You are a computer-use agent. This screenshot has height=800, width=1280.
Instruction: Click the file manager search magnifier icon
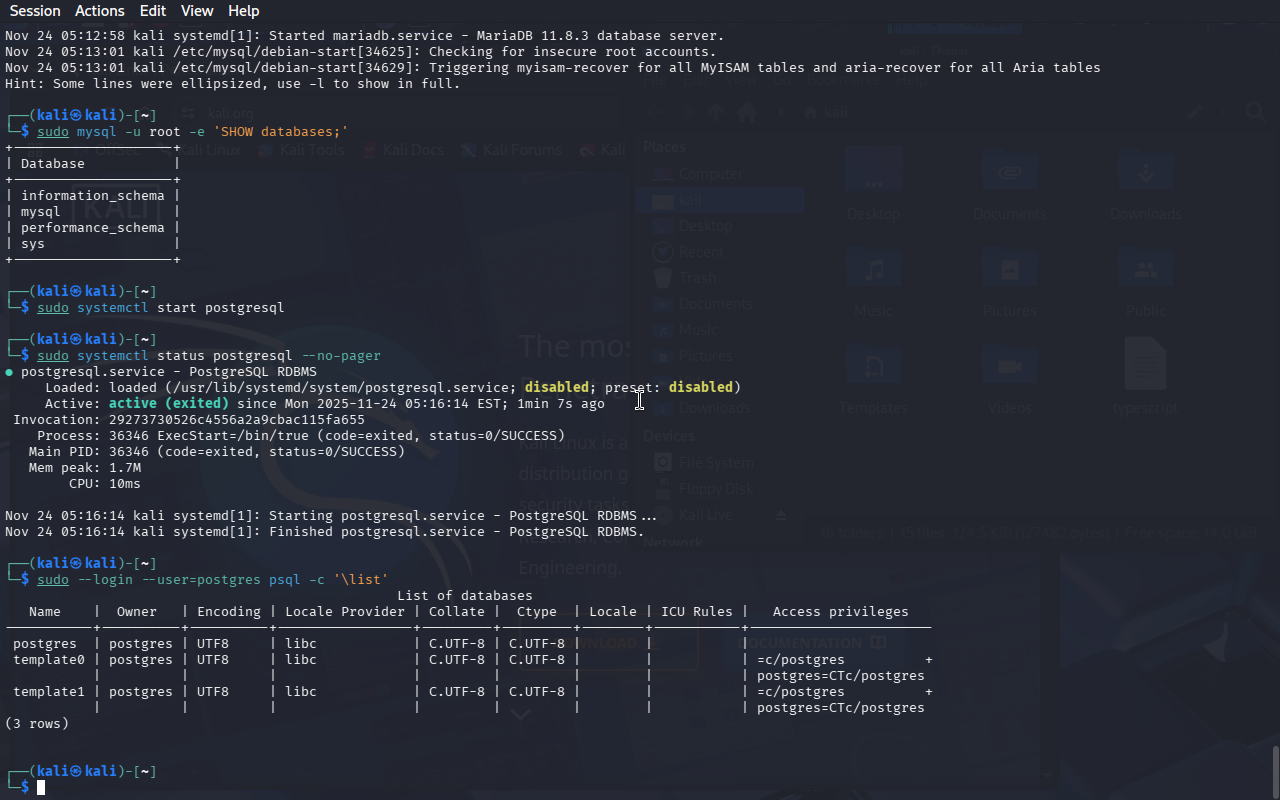(x=1255, y=112)
